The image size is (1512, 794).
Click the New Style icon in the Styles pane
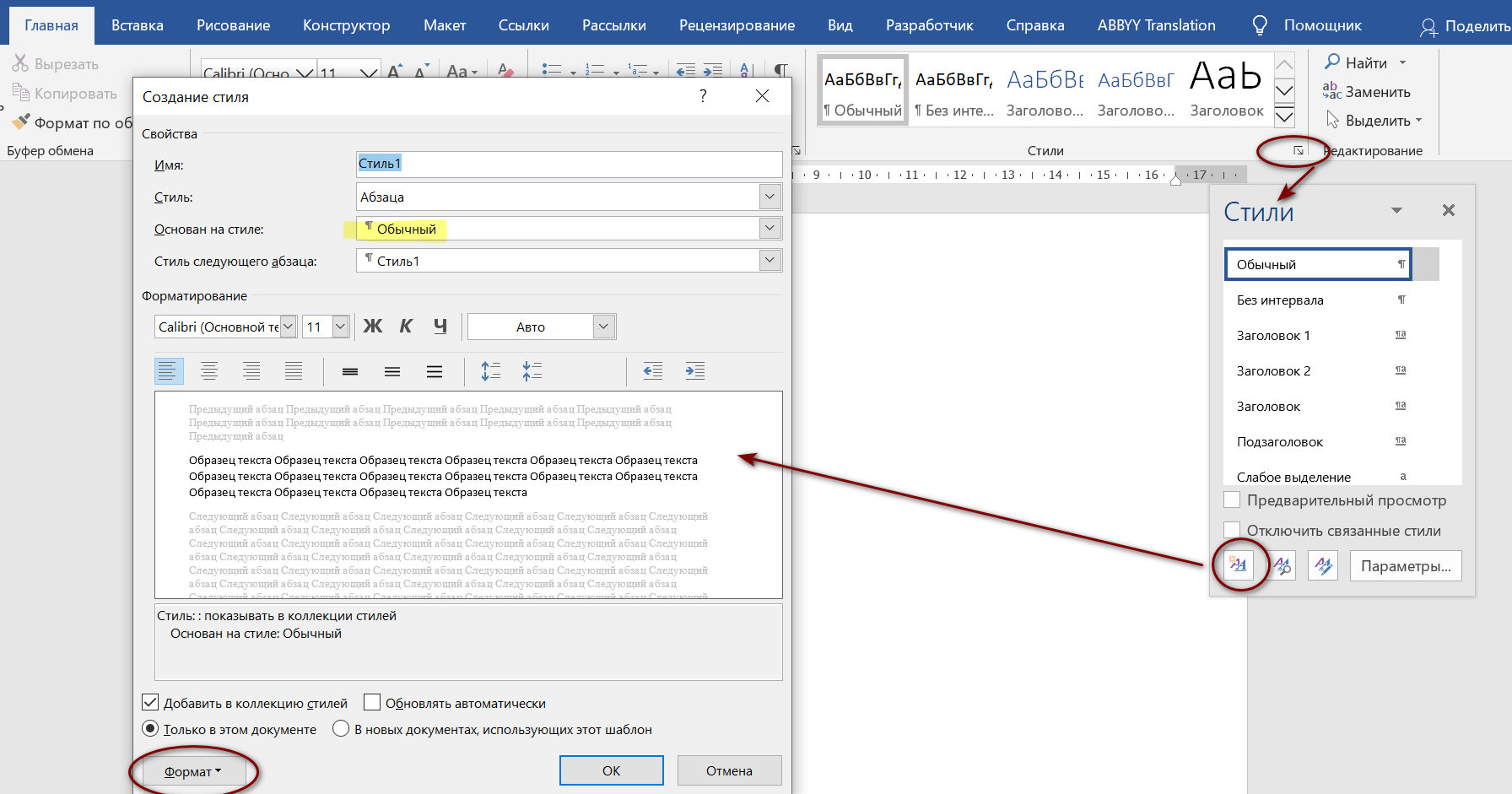click(x=1238, y=565)
